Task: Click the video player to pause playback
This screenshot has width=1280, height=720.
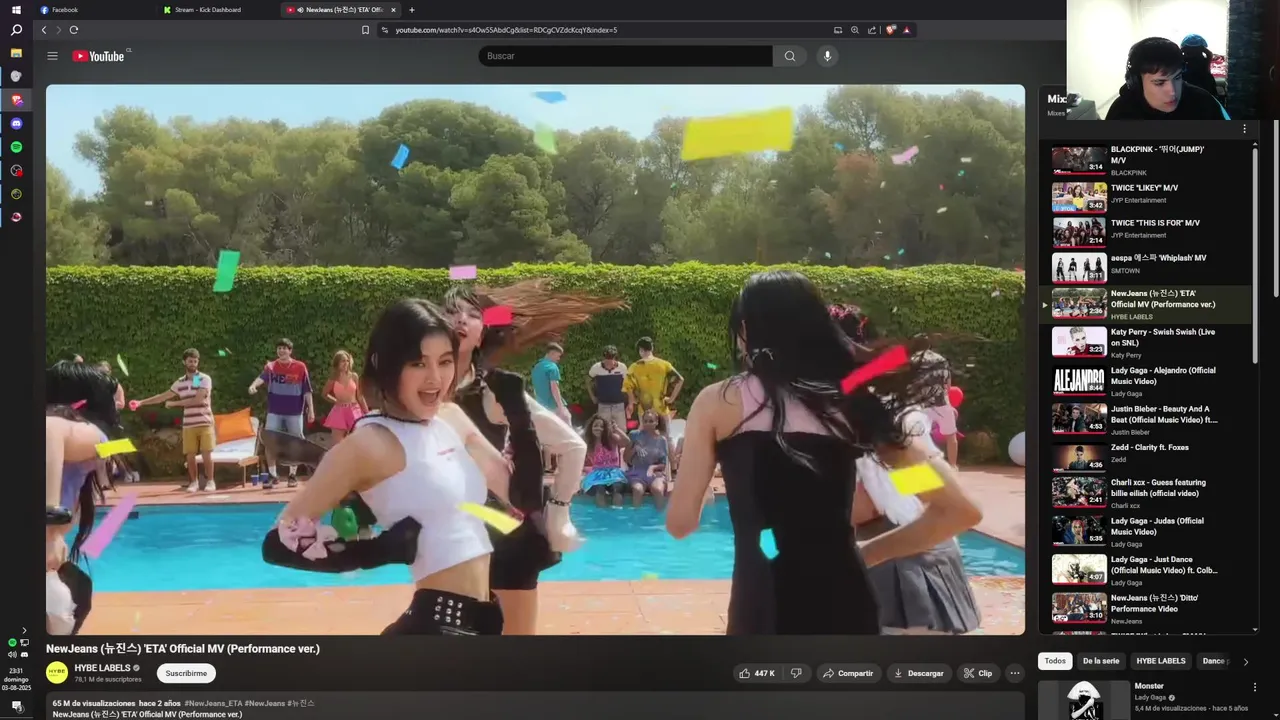Action: [535, 360]
